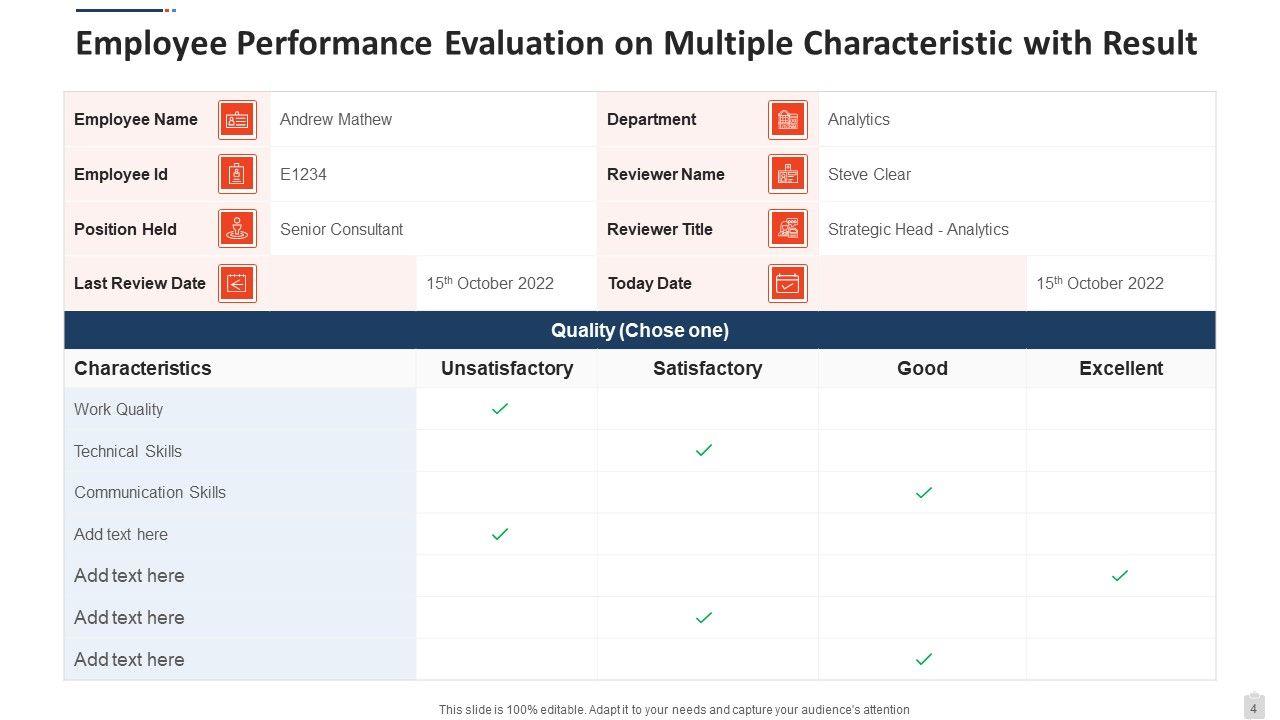Click the Department building icon
This screenshot has width=1280, height=720.
[x=788, y=120]
